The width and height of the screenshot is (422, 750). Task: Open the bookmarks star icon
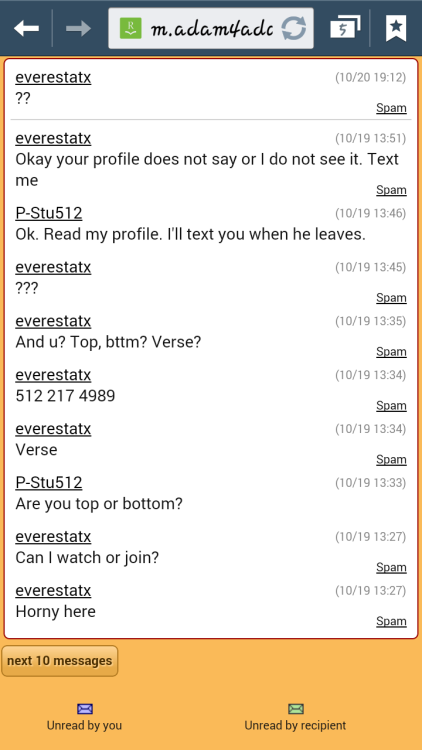396,28
